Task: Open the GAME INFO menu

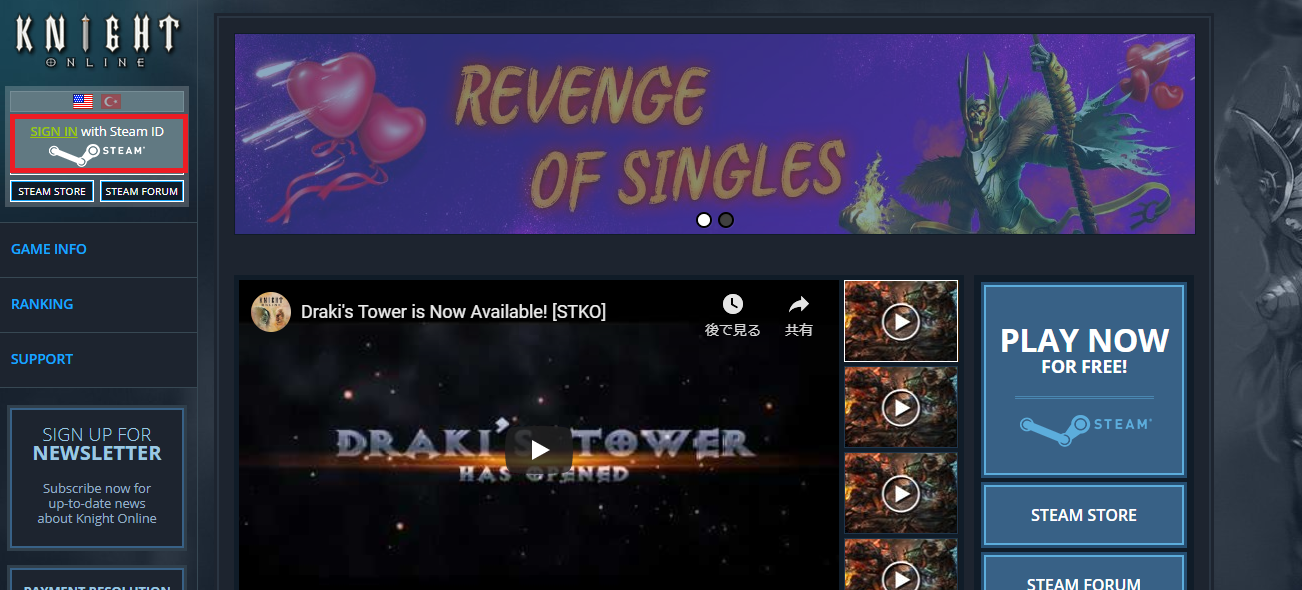Action: tap(49, 249)
